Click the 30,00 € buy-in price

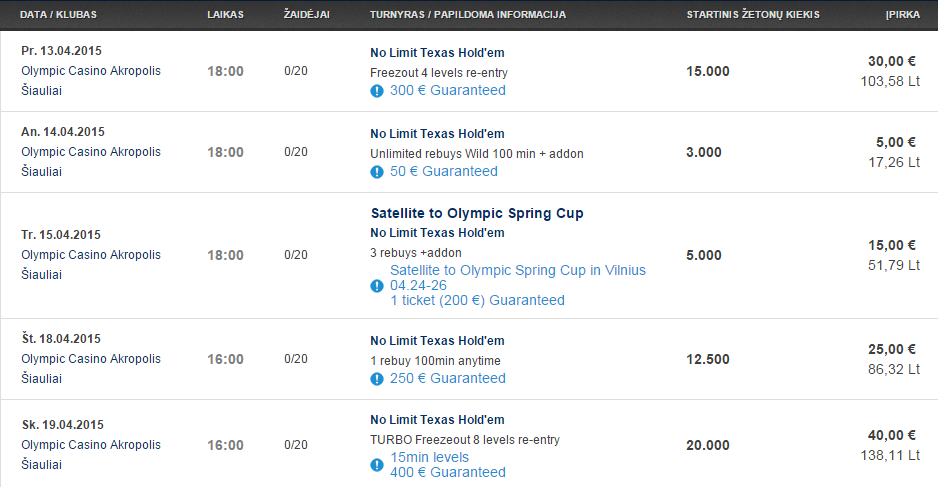coord(892,61)
